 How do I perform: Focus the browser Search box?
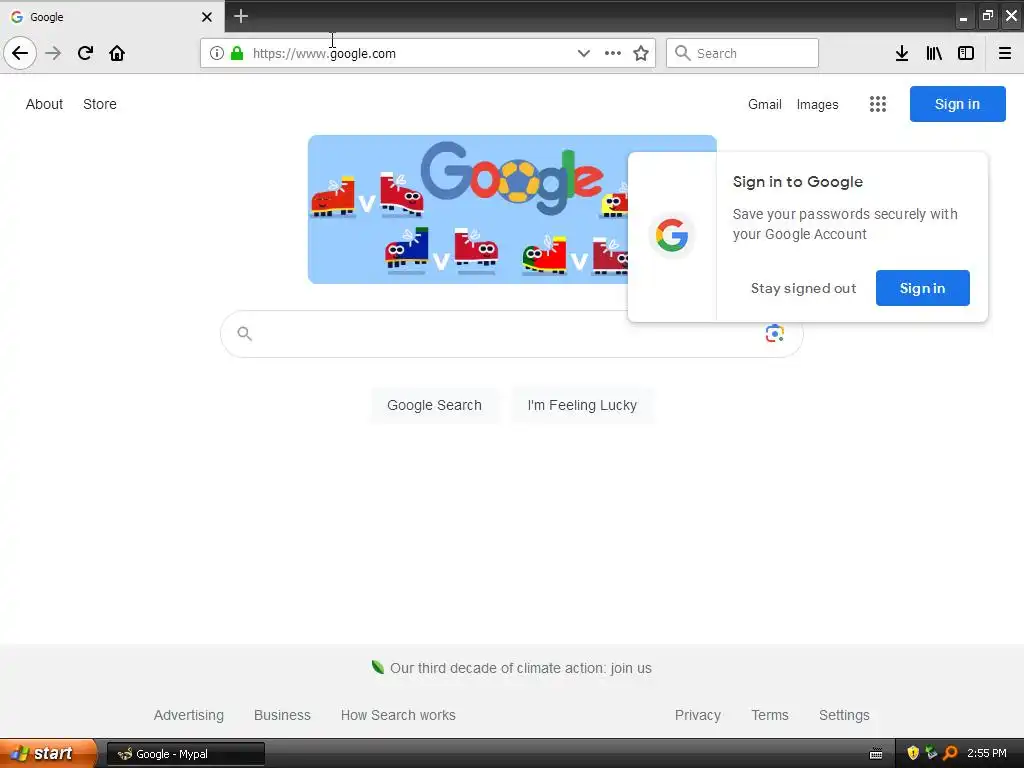click(x=742, y=53)
